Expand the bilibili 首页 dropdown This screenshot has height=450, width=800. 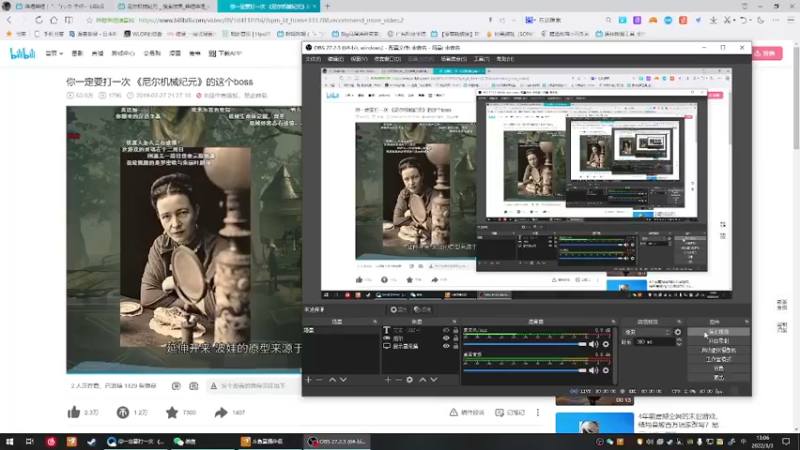(x=54, y=53)
